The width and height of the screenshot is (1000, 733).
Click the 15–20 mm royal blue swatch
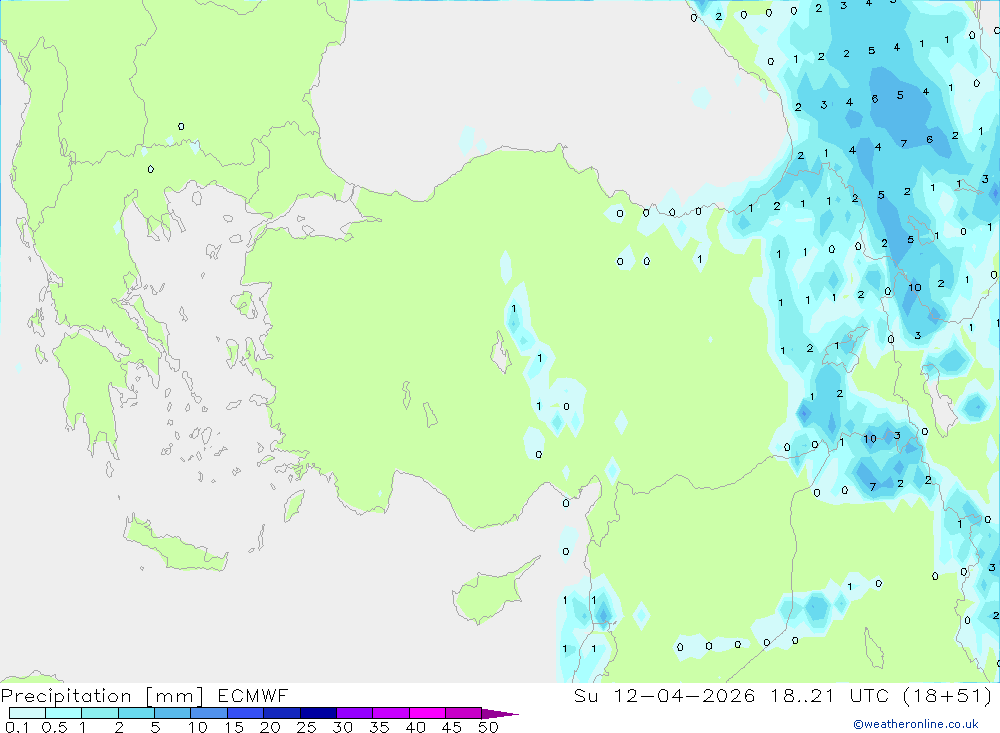pos(246,713)
